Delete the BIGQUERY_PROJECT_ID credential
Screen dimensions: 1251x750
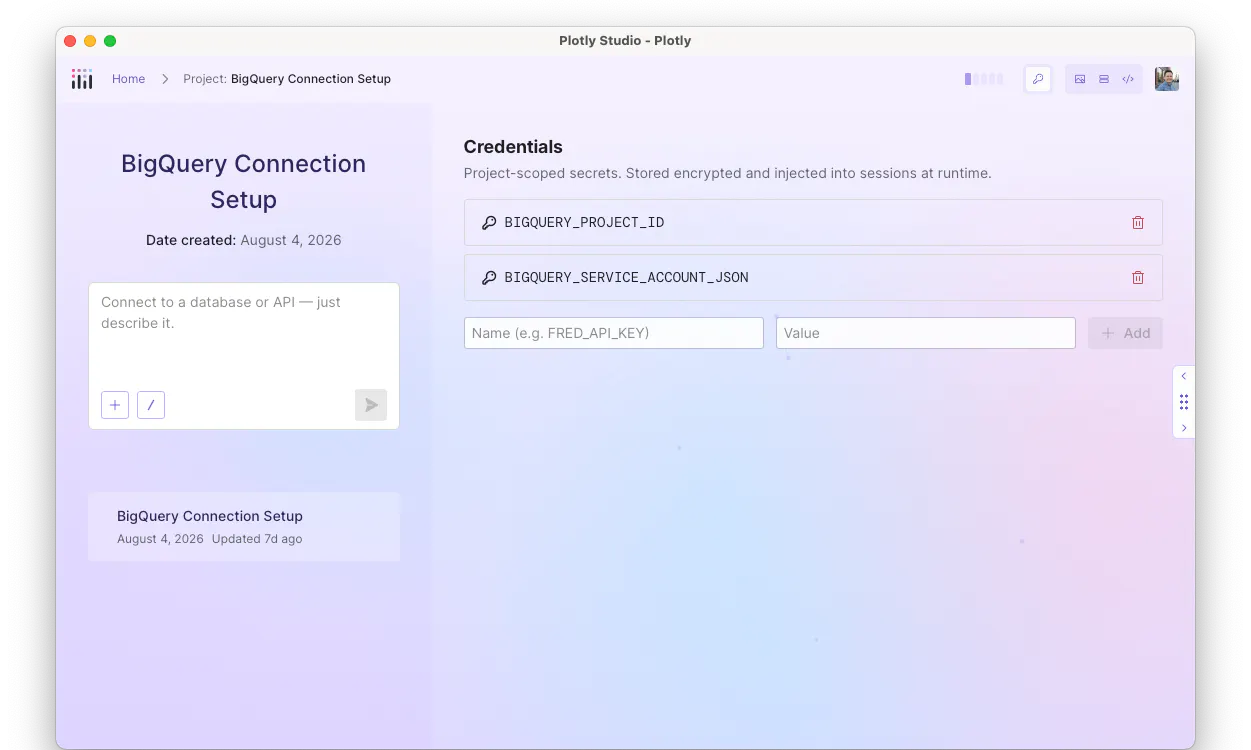(x=1138, y=223)
